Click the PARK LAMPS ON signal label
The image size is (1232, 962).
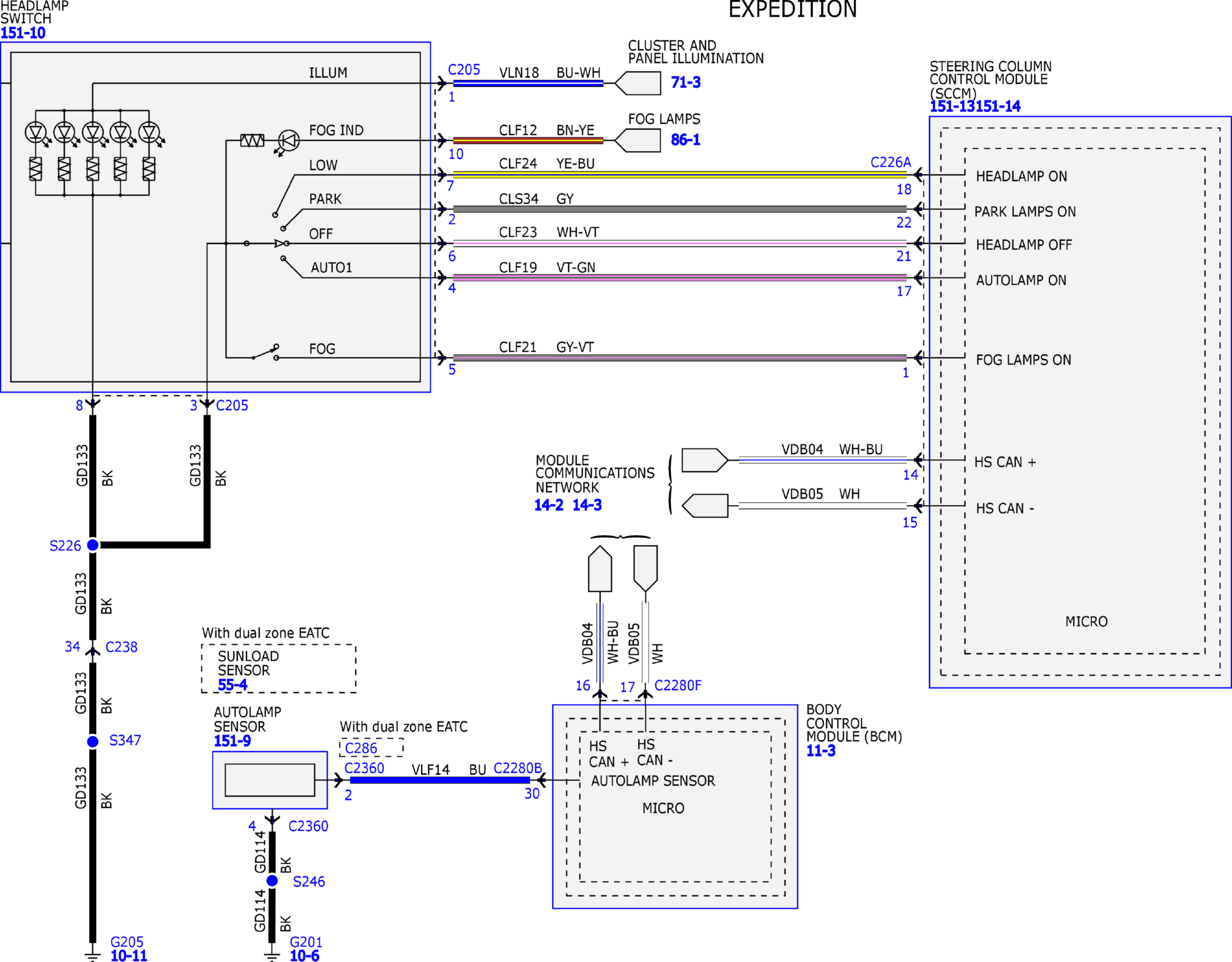(x=1025, y=212)
